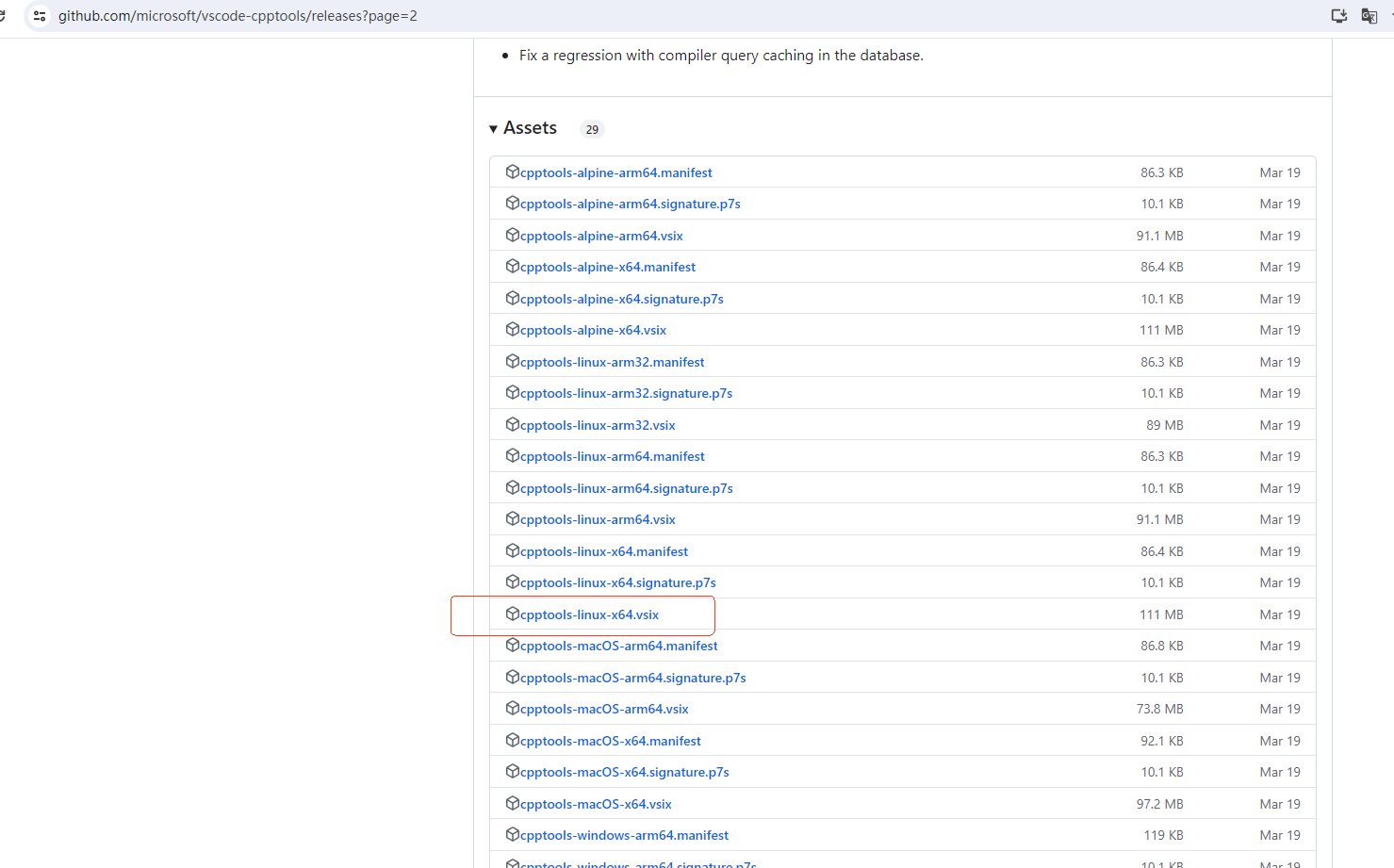The width and height of the screenshot is (1394, 868).
Task: Click the 89 MB size of cpptools-linux-arm32.vsix
Action: (x=1165, y=425)
